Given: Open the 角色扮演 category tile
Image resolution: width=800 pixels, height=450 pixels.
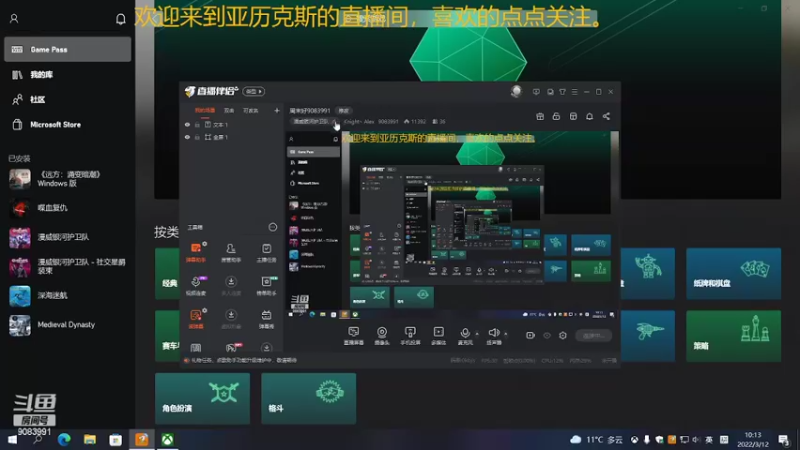Looking at the screenshot, I should click(x=203, y=398).
